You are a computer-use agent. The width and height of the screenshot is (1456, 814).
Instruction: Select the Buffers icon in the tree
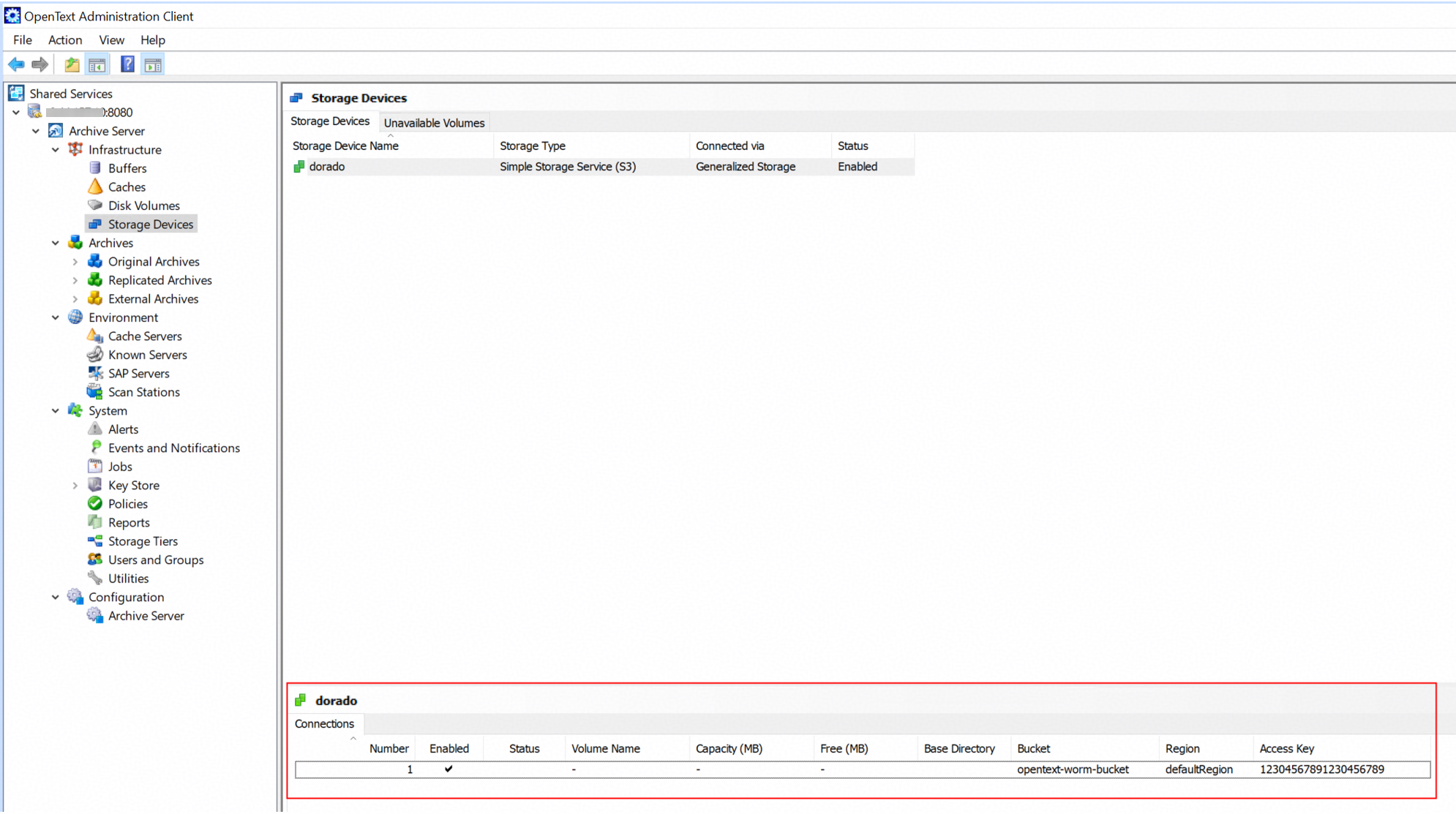coord(95,168)
